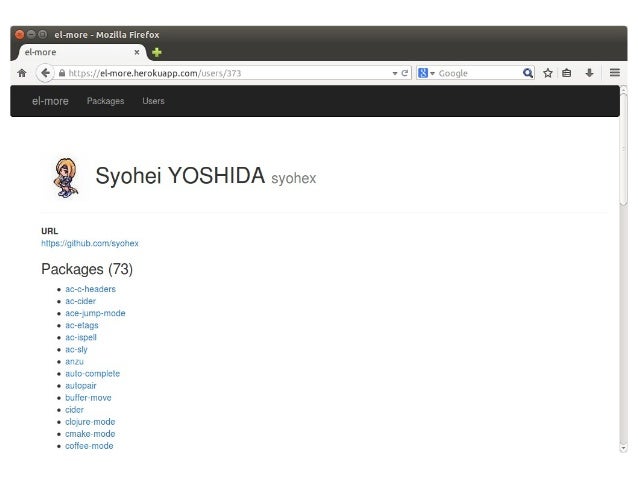Open the auto-complete package link

coord(92,374)
